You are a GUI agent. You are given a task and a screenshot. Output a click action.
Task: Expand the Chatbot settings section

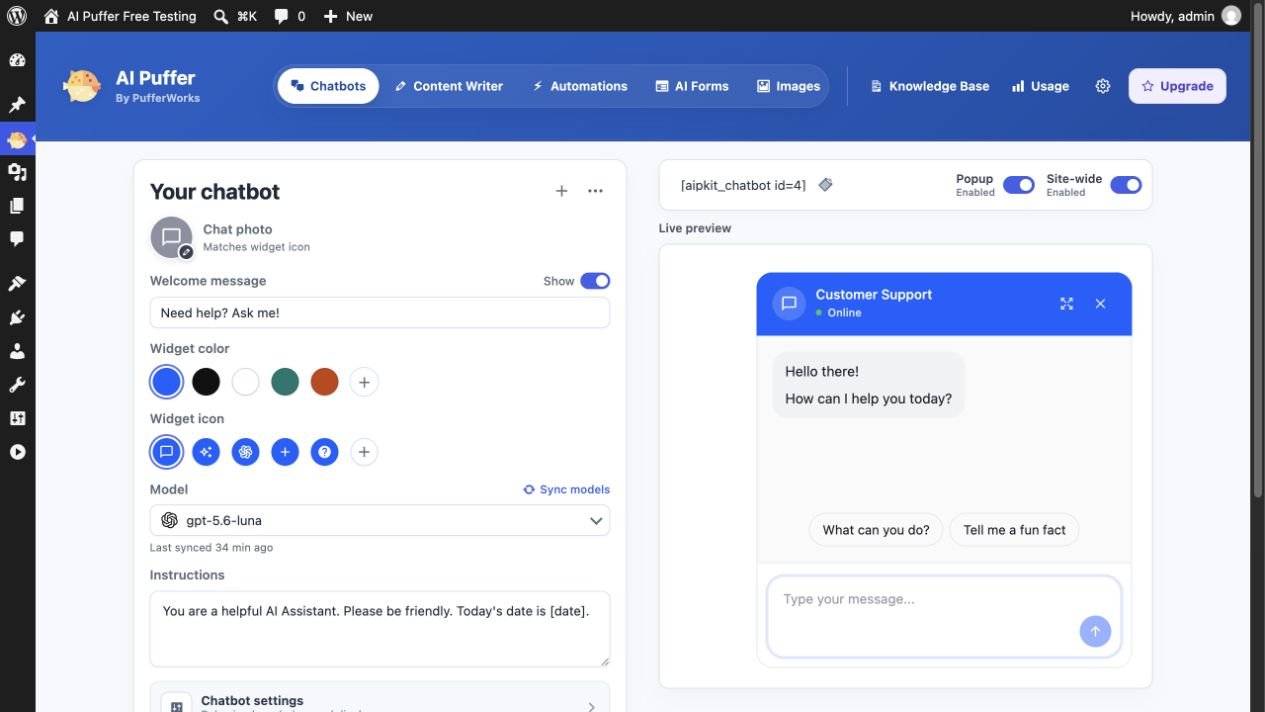[x=380, y=700]
